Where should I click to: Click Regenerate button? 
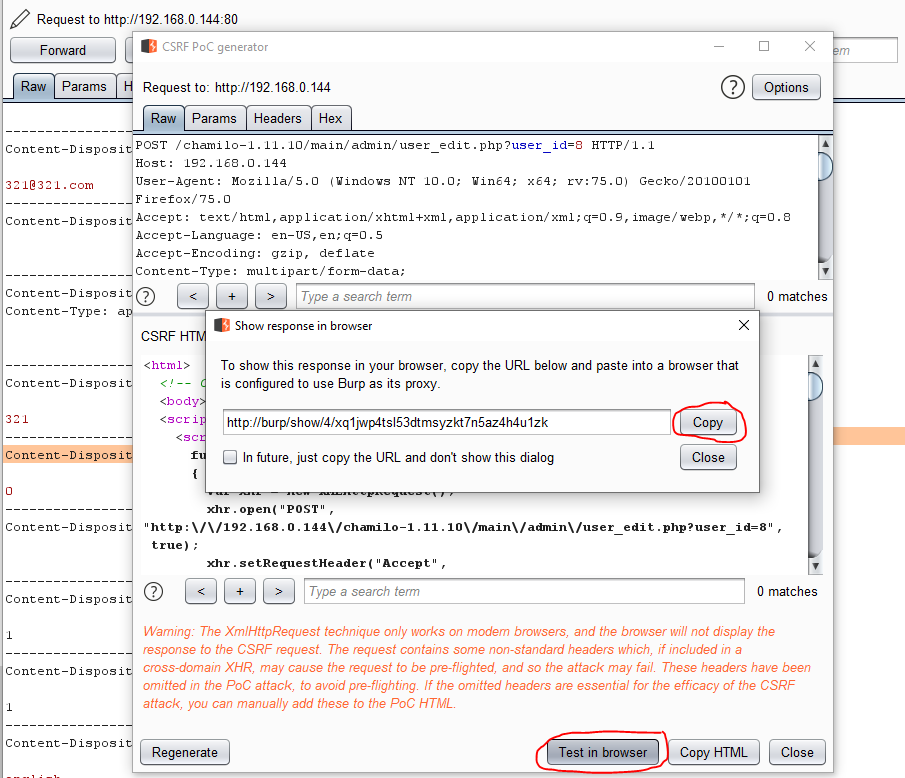[185, 753]
